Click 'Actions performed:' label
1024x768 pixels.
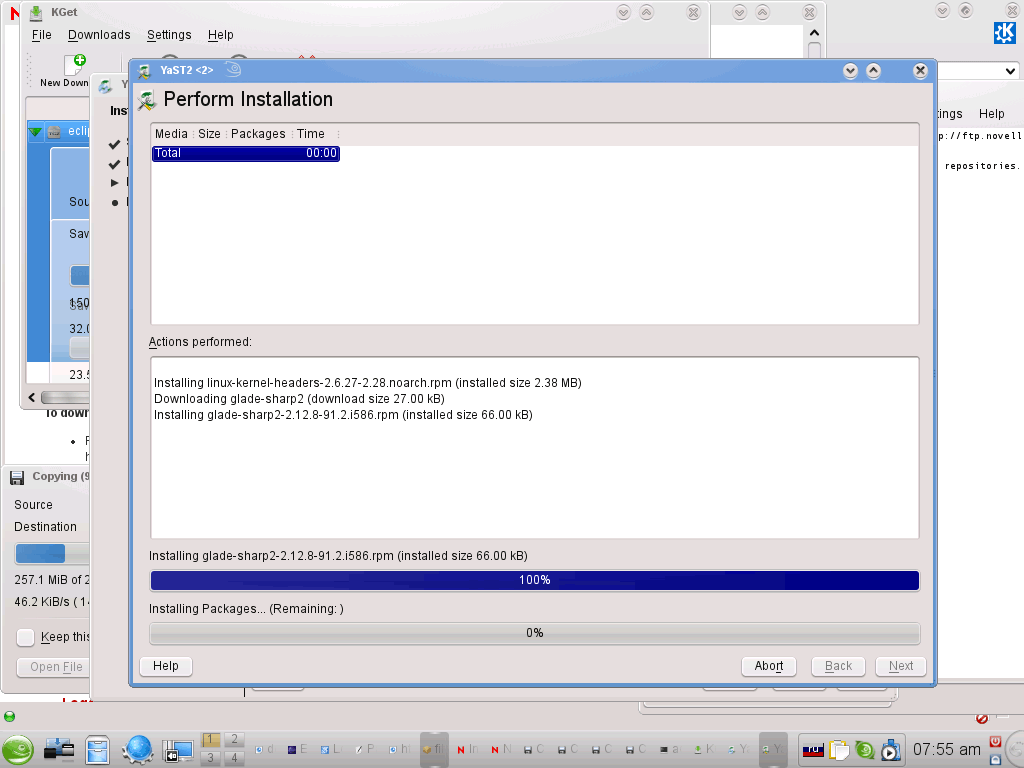200,342
